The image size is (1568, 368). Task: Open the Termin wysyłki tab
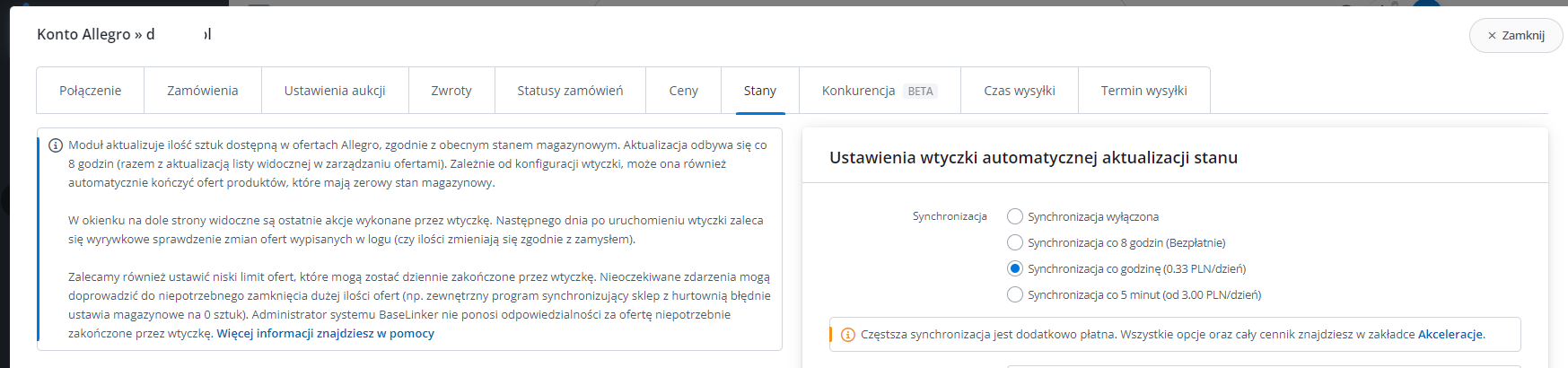(x=1143, y=91)
